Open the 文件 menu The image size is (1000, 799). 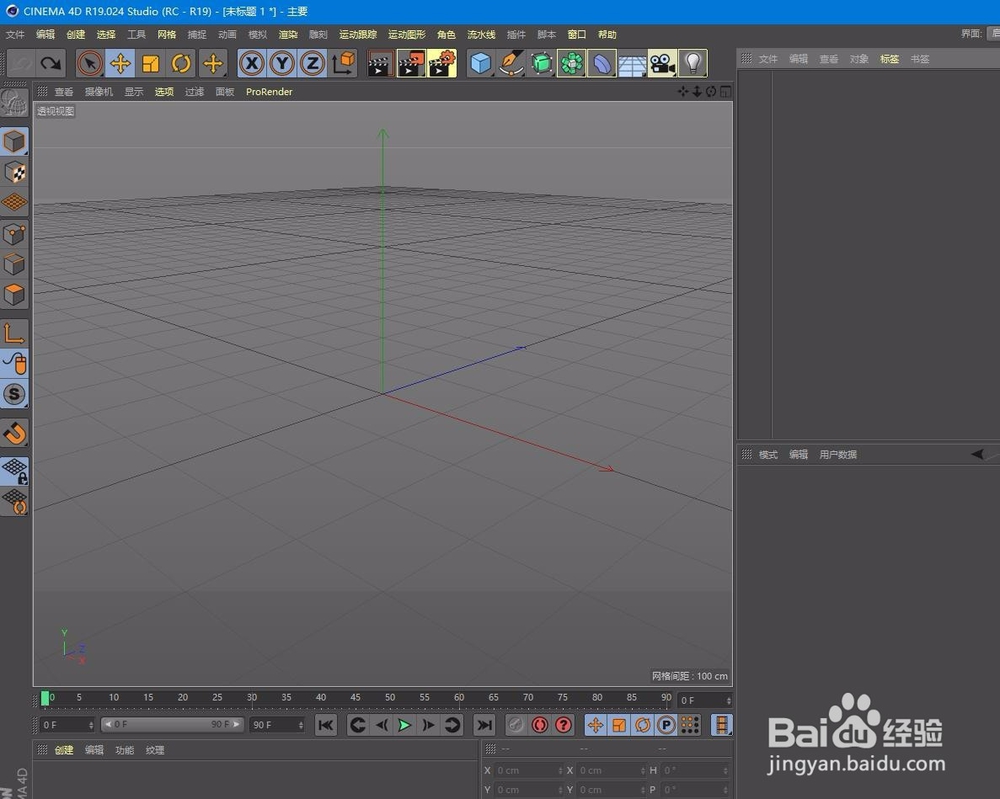15,34
